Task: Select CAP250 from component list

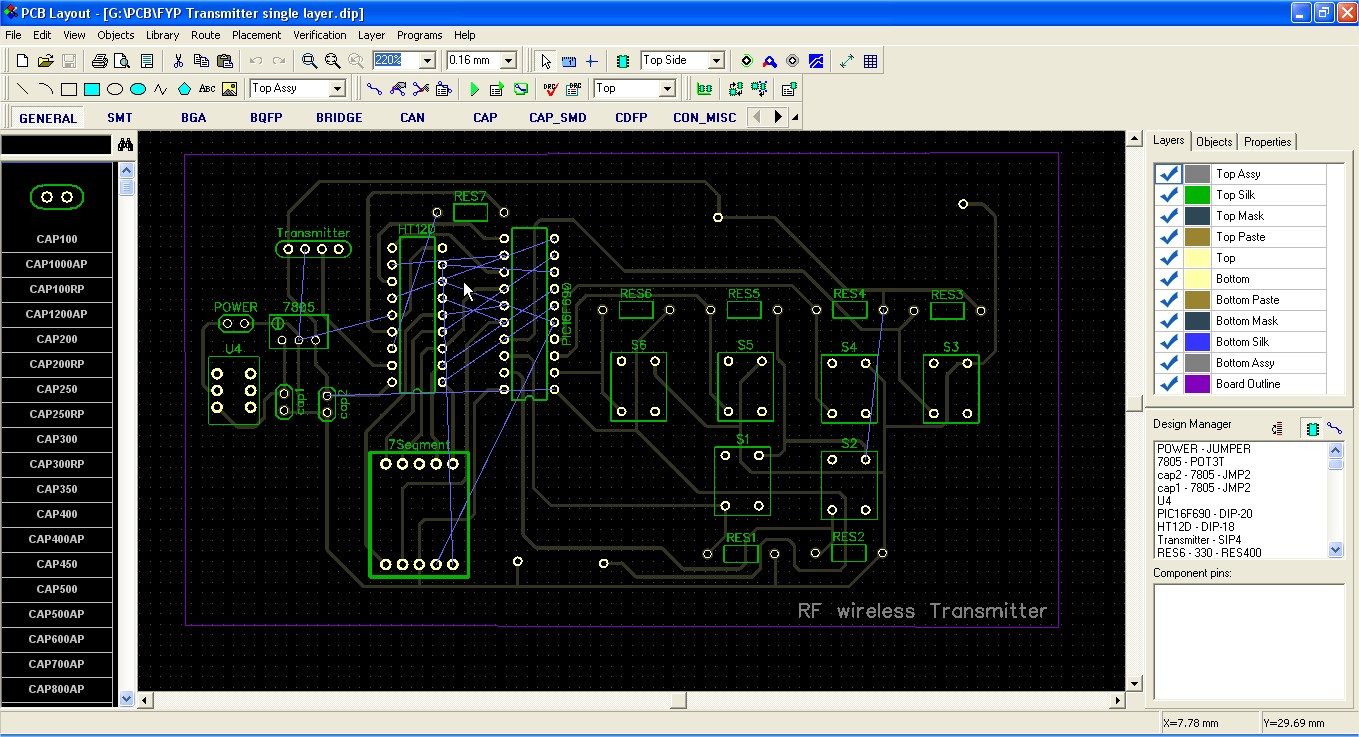Action: click(x=58, y=389)
